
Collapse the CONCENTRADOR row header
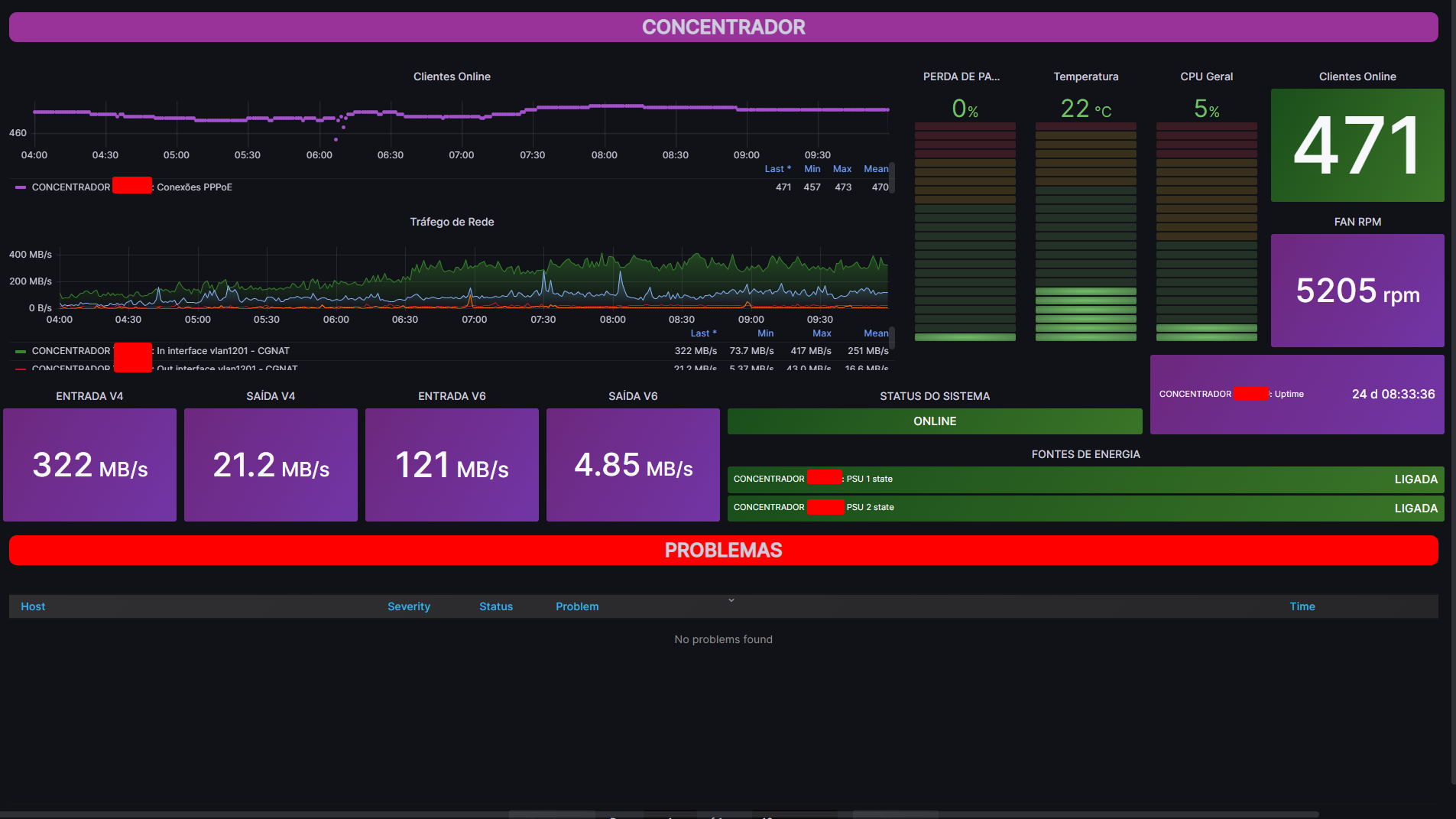point(723,27)
